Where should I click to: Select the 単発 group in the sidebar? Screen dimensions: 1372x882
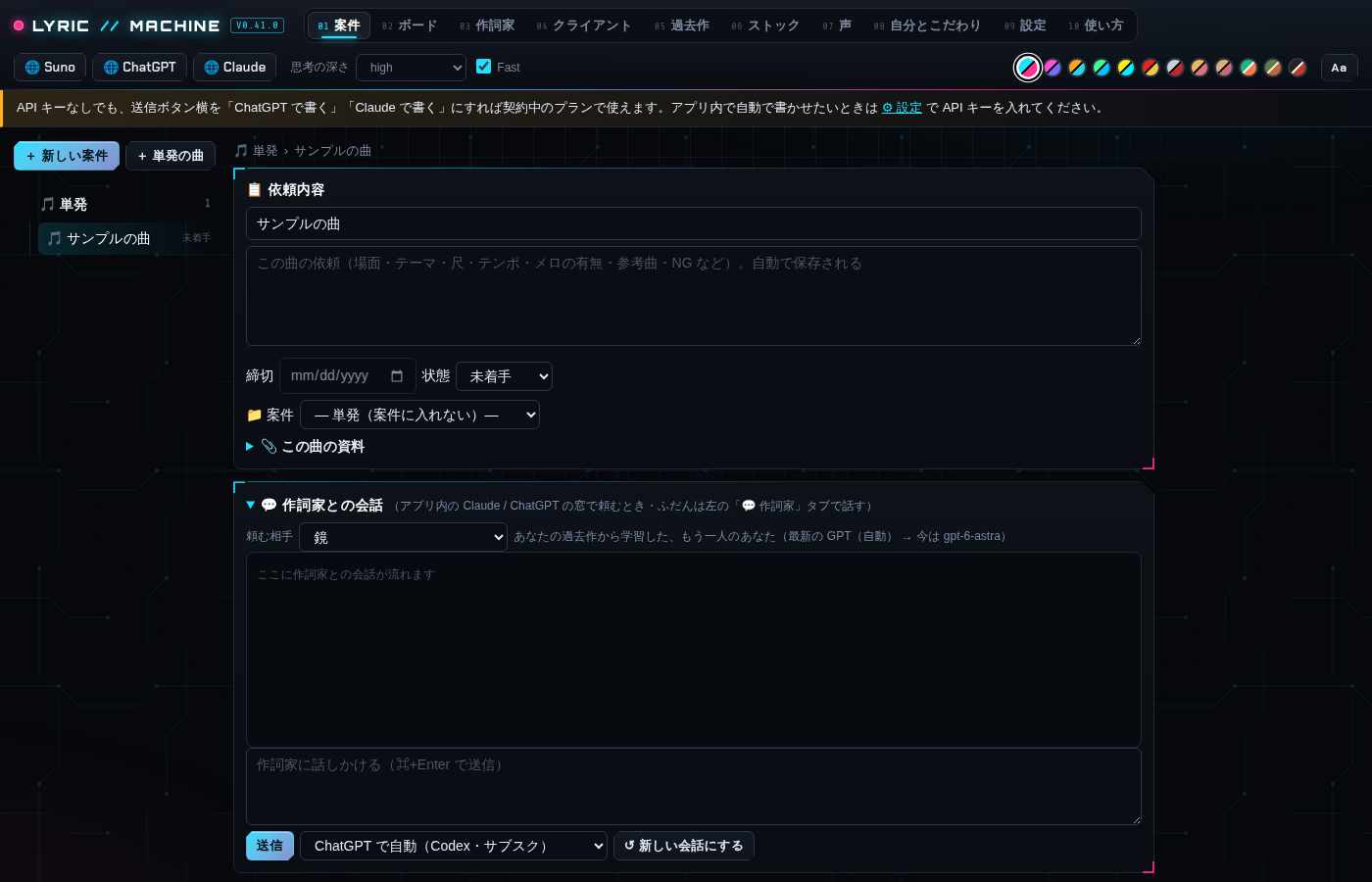click(124, 204)
